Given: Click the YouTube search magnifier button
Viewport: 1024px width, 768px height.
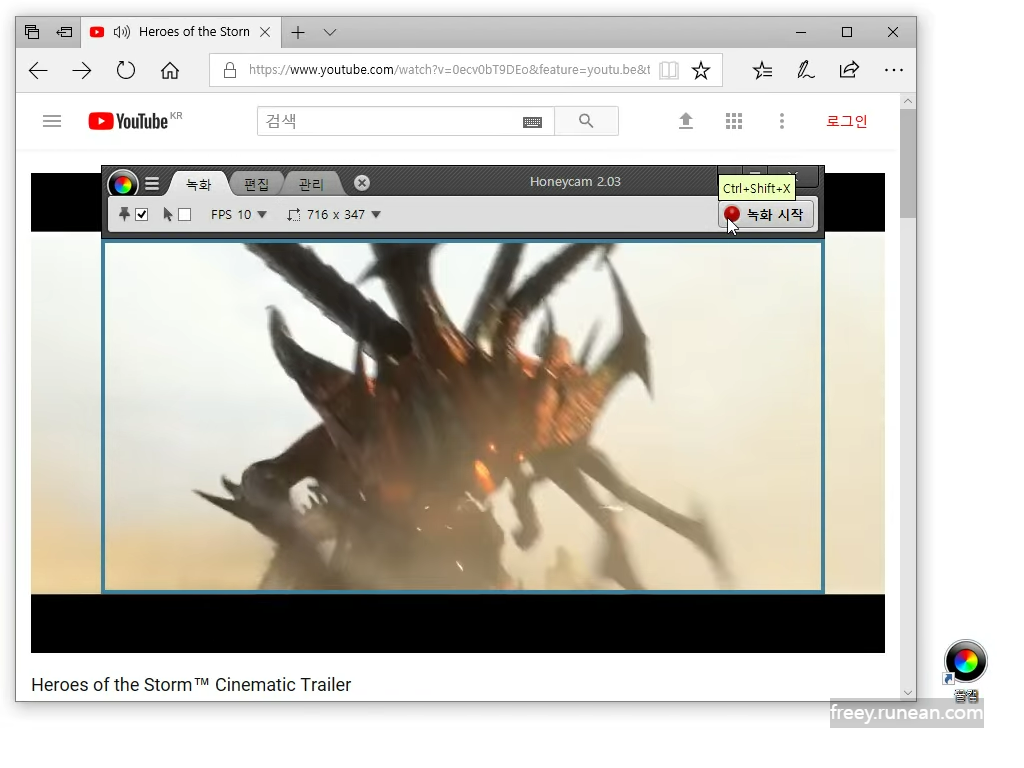Looking at the screenshot, I should tap(586, 121).
